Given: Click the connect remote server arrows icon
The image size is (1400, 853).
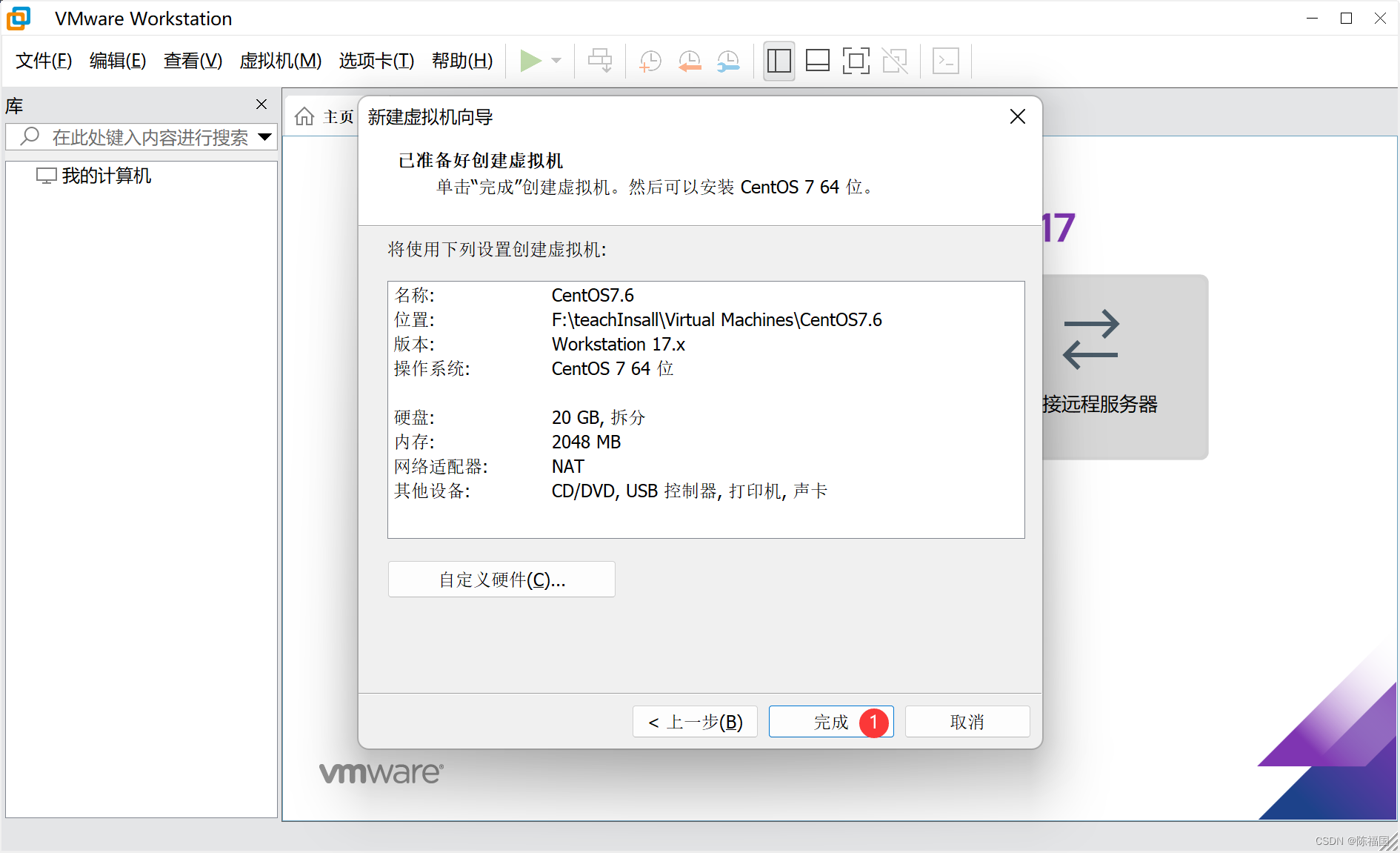Looking at the screenshot, I should [x=1091, y=339].
